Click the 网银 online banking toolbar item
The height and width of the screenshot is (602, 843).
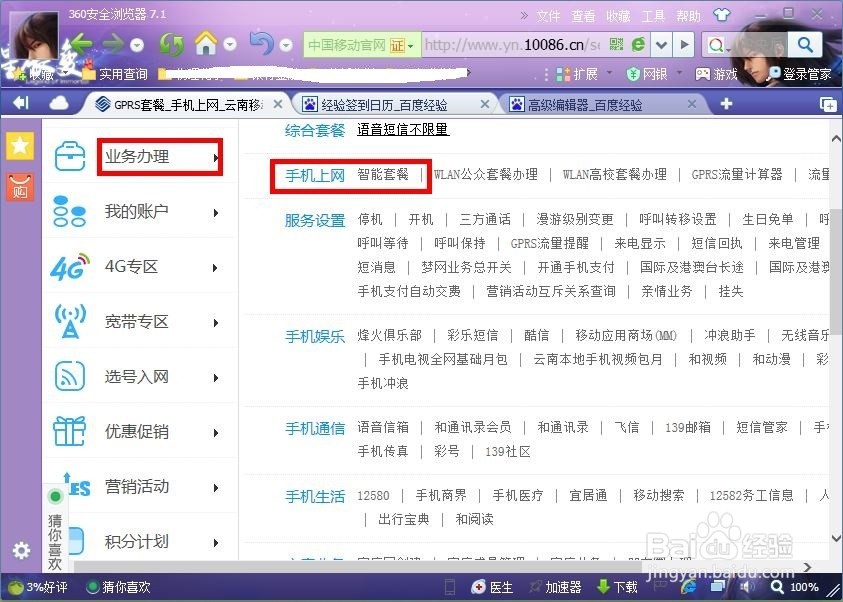tap(647, 74)
